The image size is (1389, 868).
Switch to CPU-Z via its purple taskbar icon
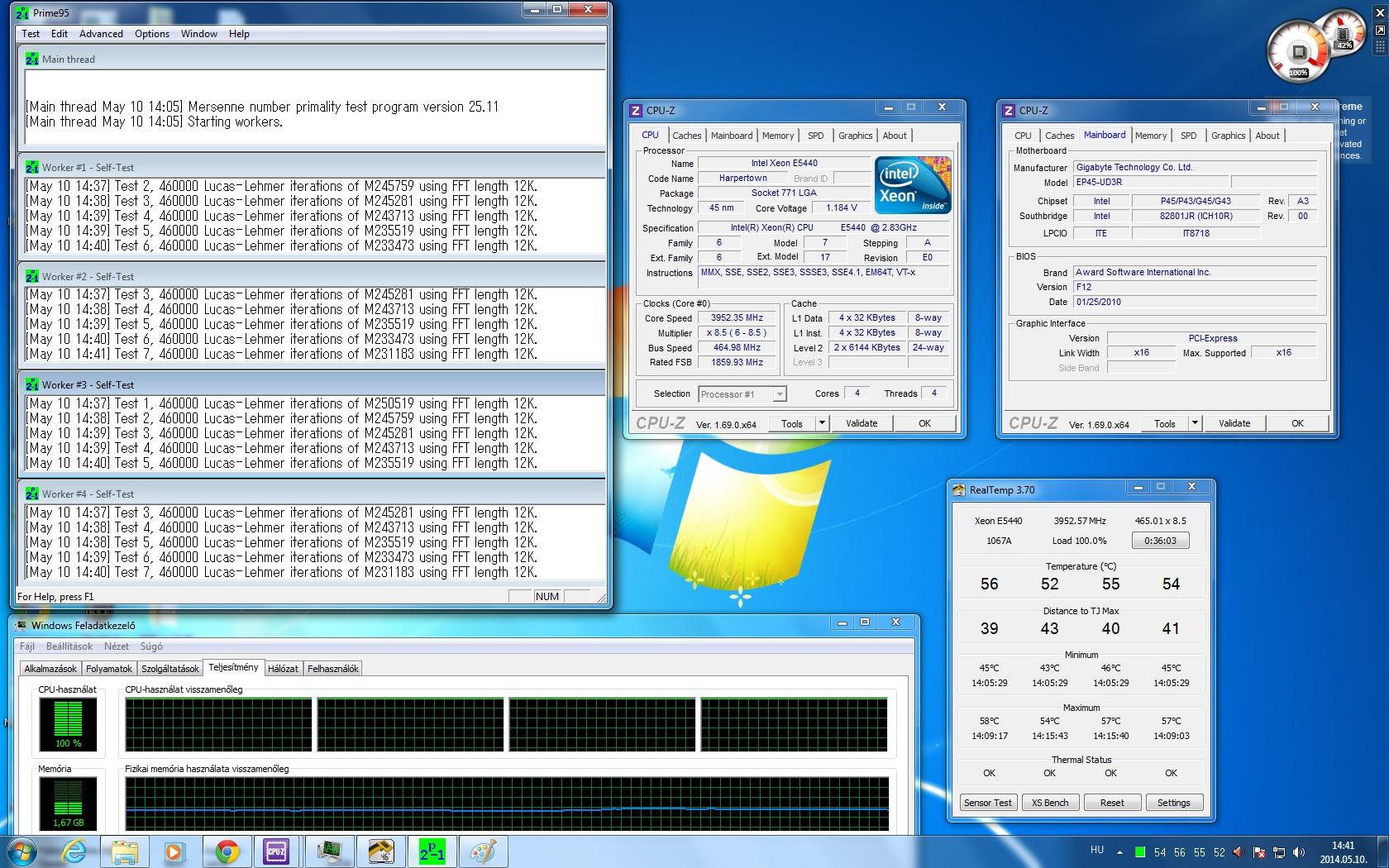(276, 851)
